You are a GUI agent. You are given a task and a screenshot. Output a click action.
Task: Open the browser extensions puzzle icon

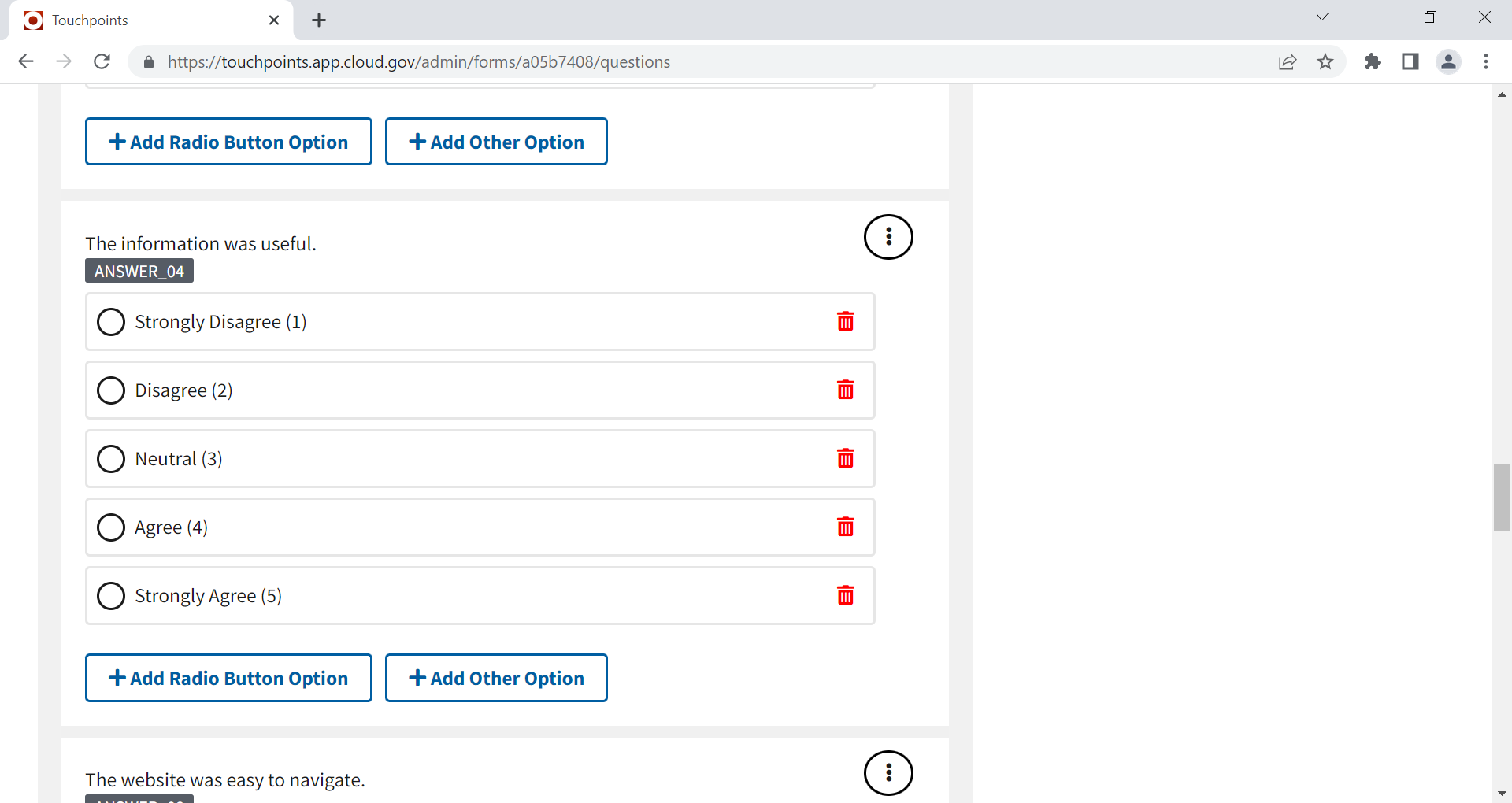1373,61
